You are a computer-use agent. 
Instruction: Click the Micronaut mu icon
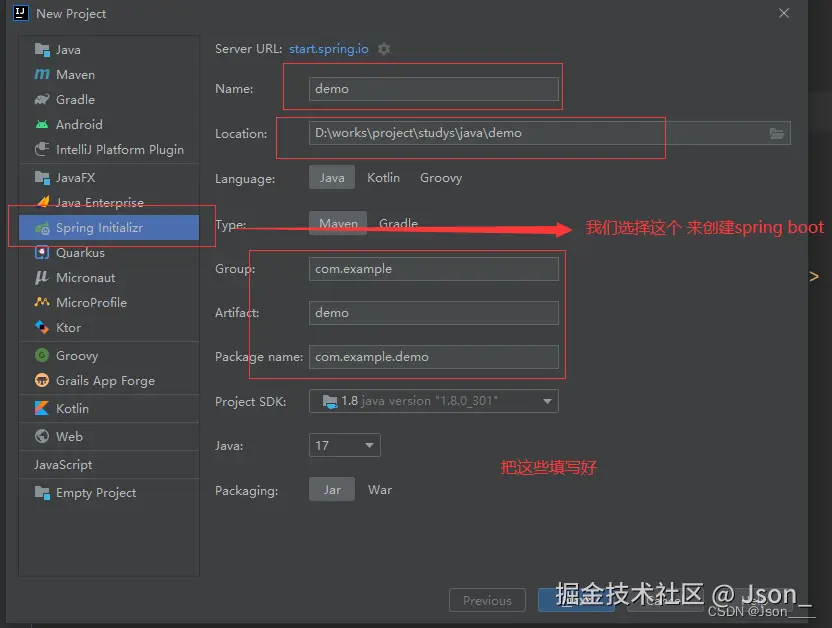[42, 277]
